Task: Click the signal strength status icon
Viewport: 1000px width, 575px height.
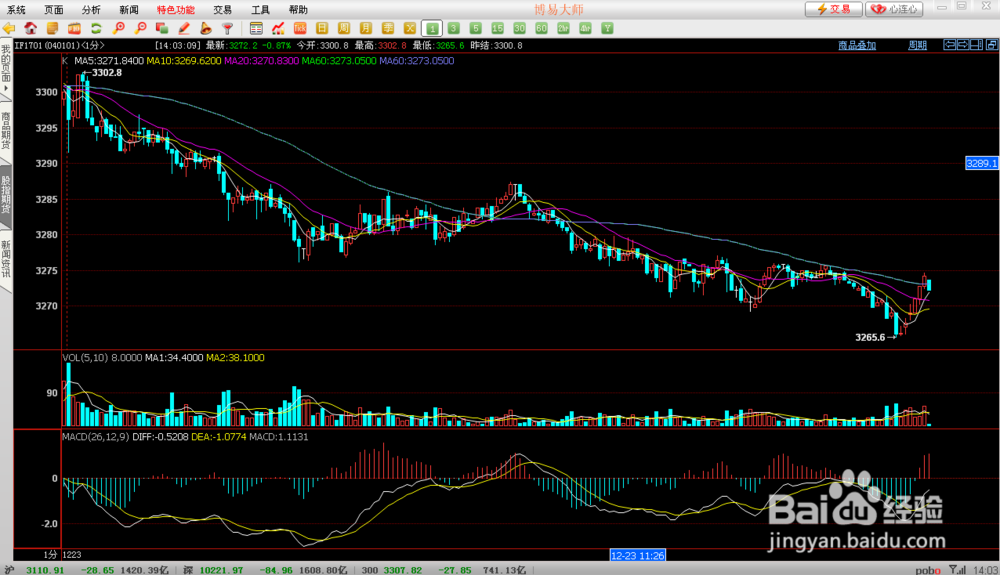Action: 957,569
